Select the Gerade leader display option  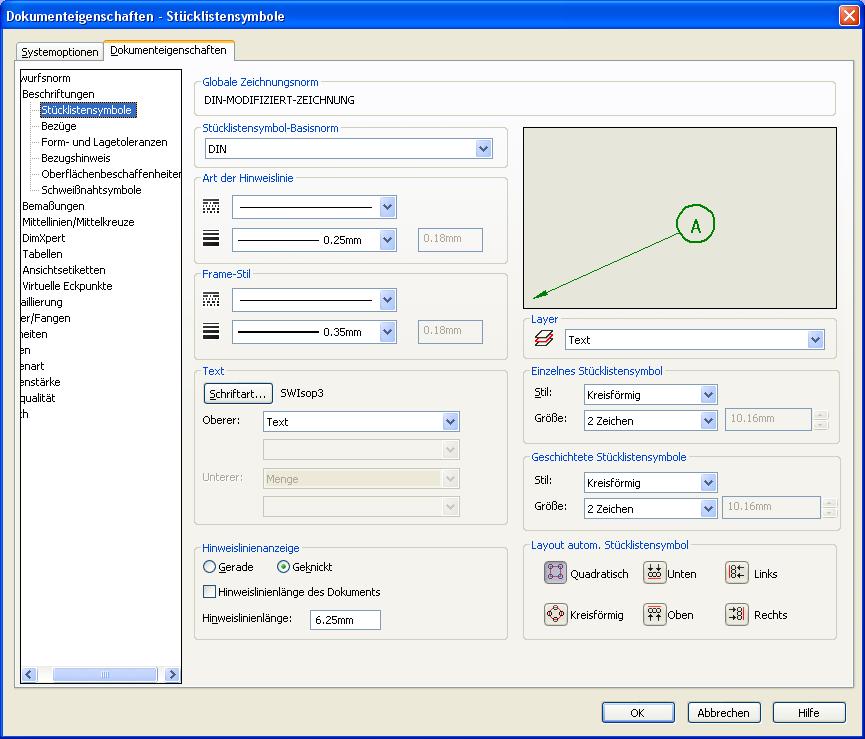point(210,566)
